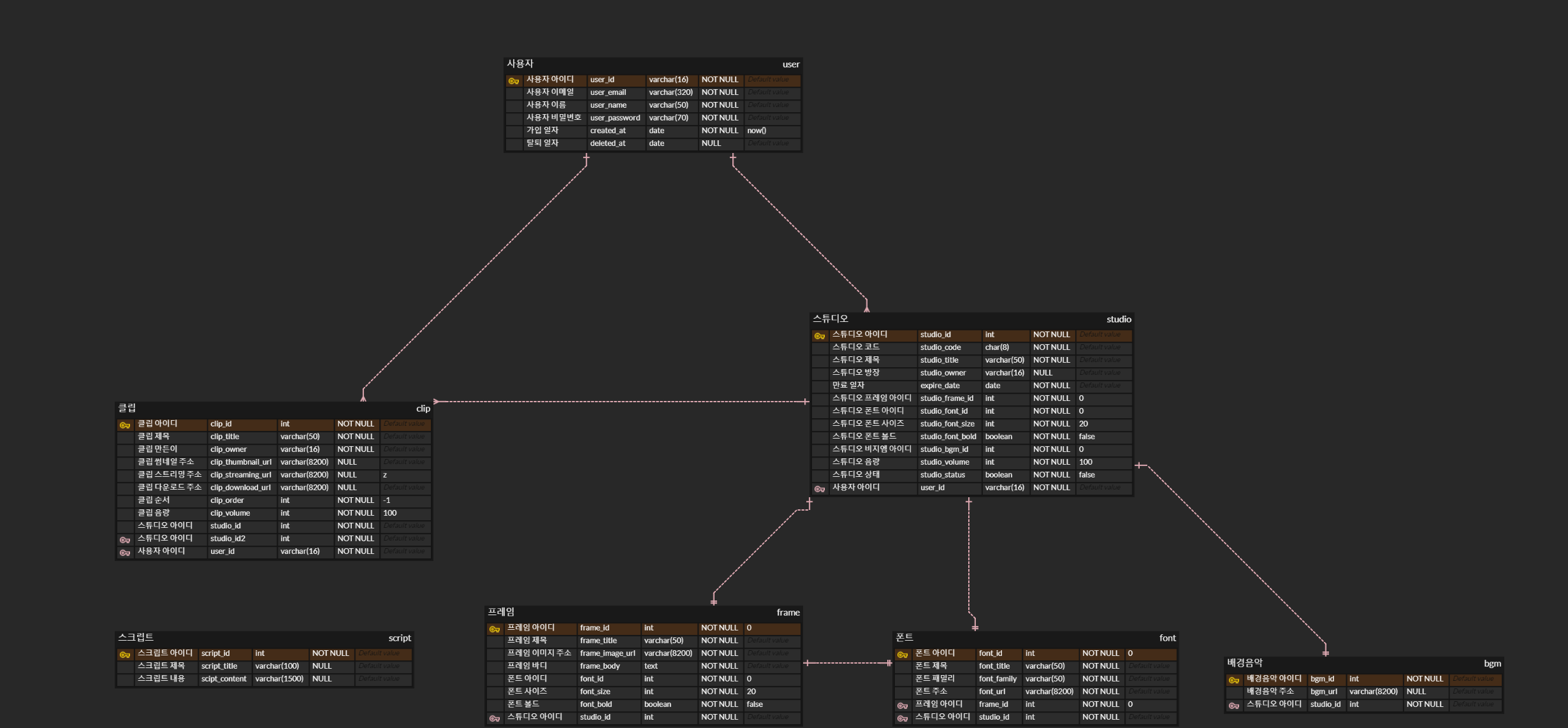The width and height of the screenshot is (1568, 728).
Task: Click the clip_id primary key icon
Action: (x=125, y=425)
